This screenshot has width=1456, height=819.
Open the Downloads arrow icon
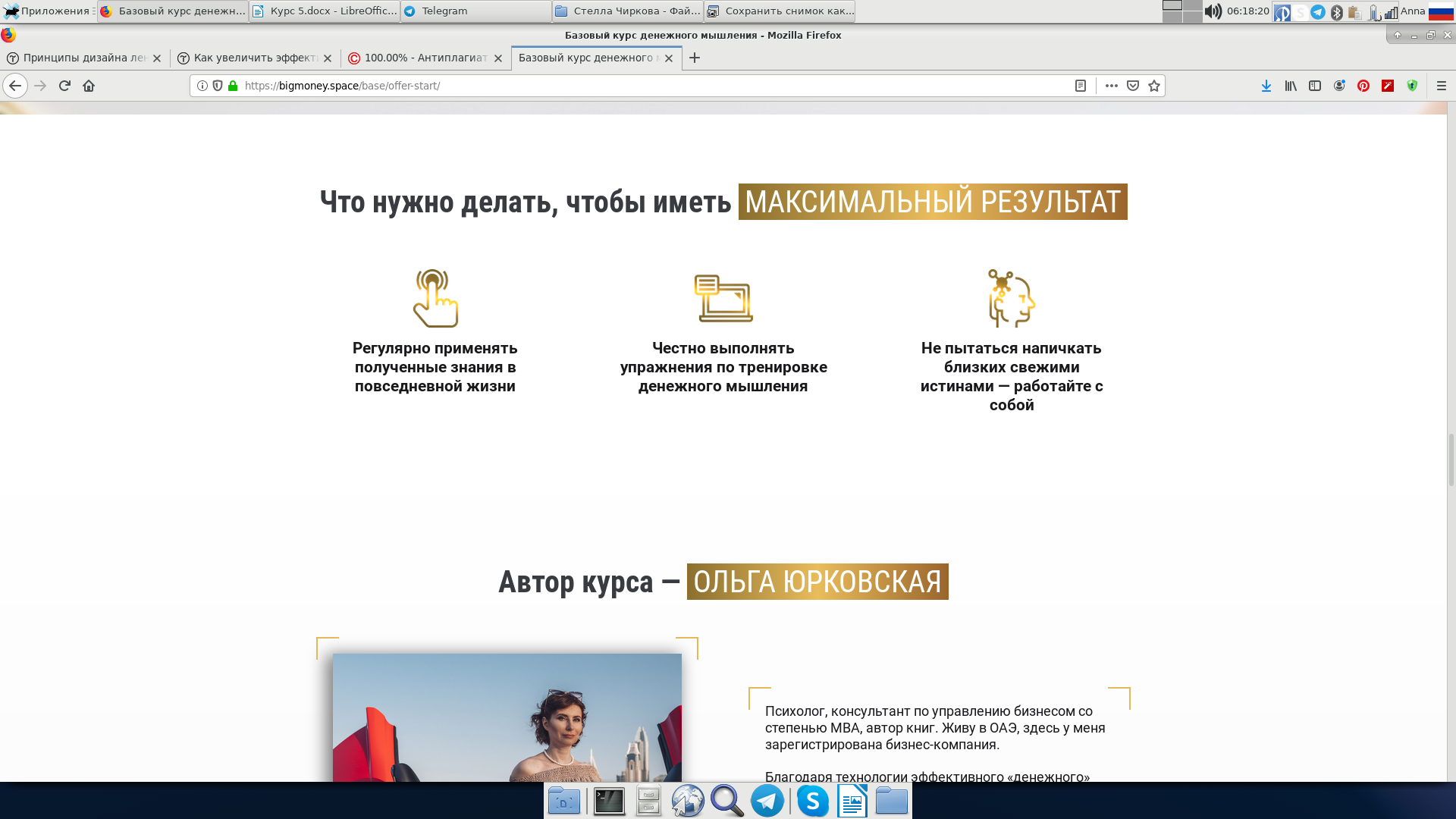point(1266,86)
